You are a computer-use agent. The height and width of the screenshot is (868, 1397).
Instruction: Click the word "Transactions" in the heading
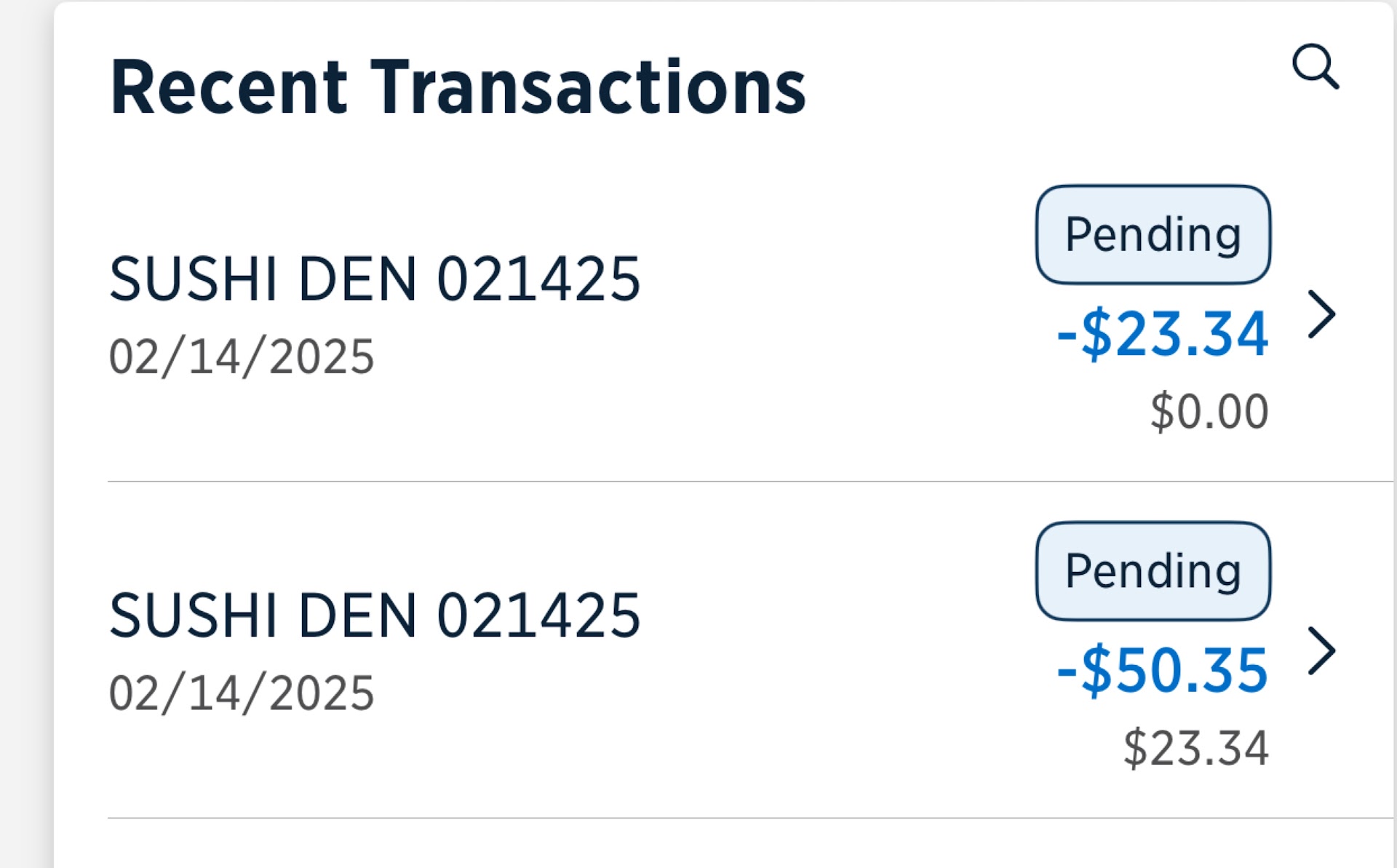(588, 87)
